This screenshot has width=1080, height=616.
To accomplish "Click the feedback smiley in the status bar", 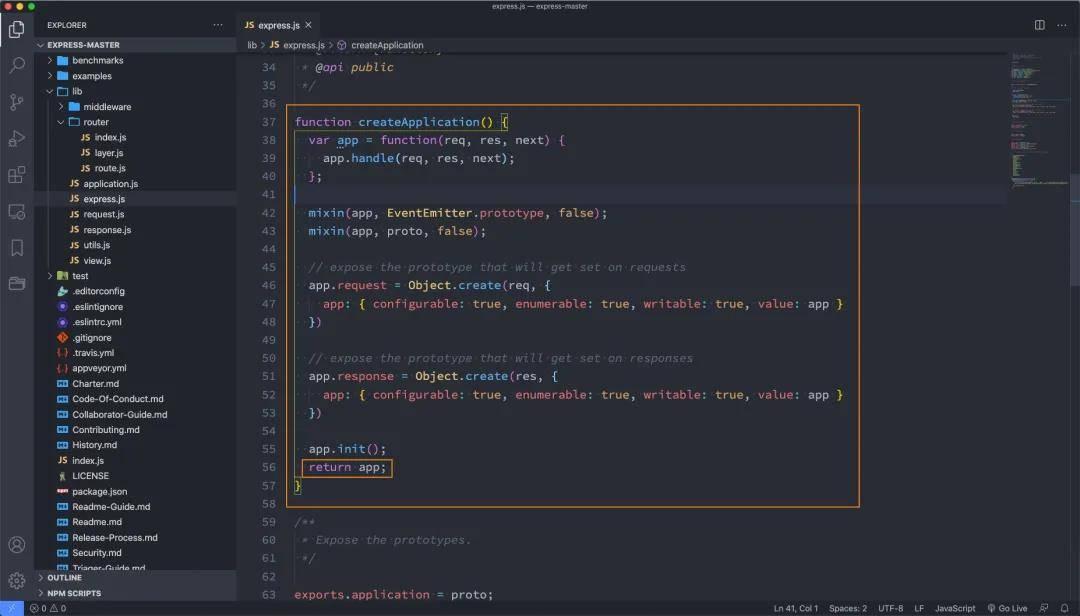I will [x=1042, y=608].
